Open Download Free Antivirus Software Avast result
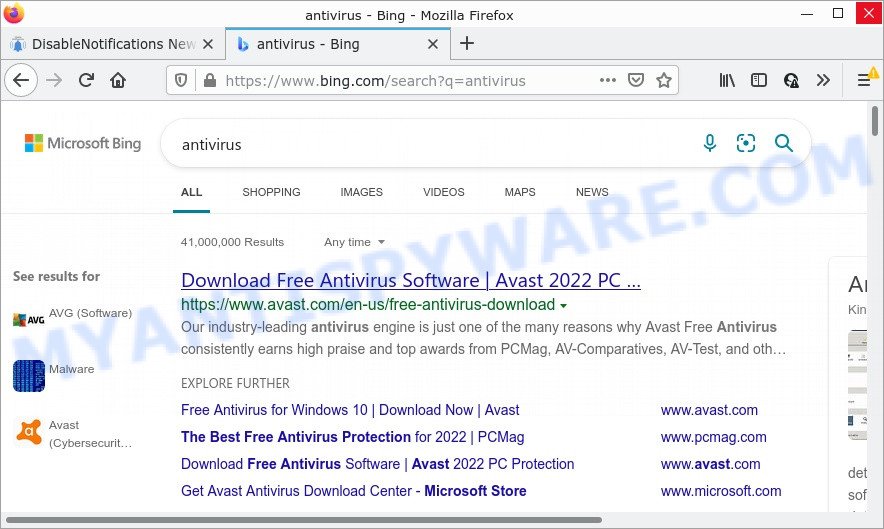Image resolution: width=884 pixels, height=529 pixels. [x=411, y=280]
